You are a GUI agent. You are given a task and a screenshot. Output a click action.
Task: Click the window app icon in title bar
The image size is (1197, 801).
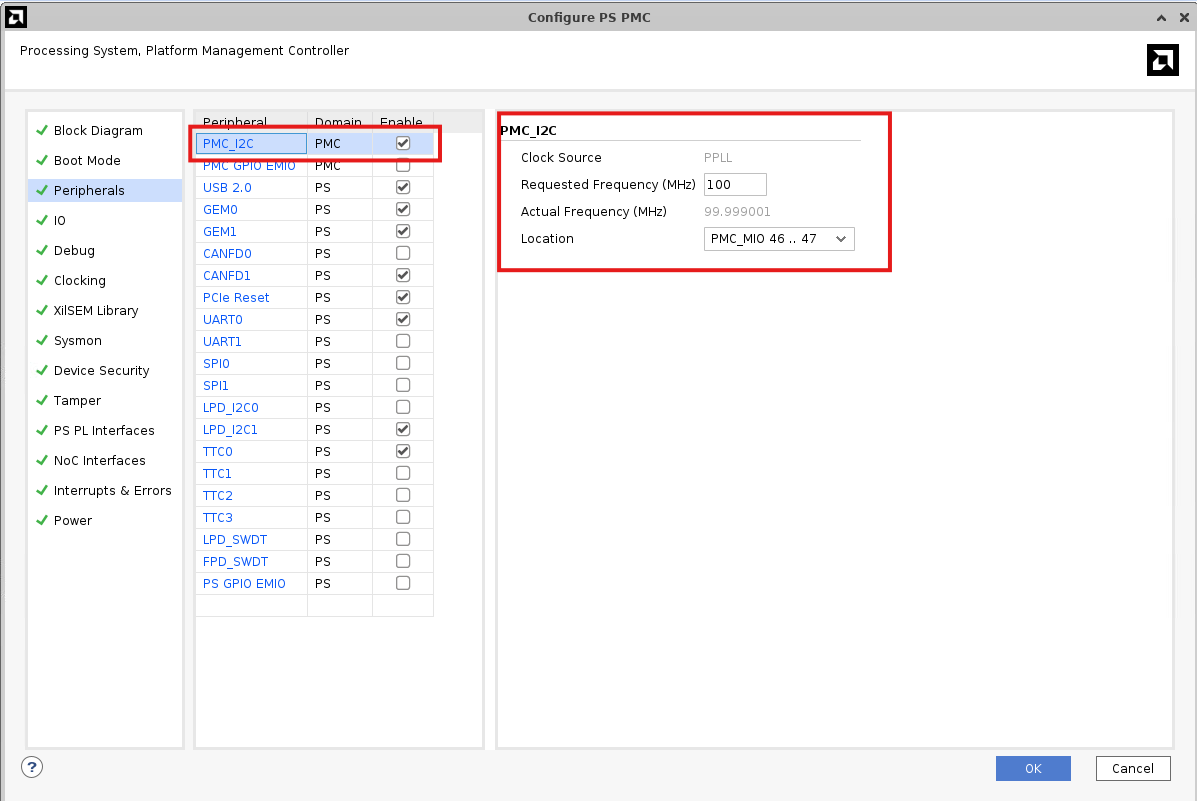click(15, 17)
